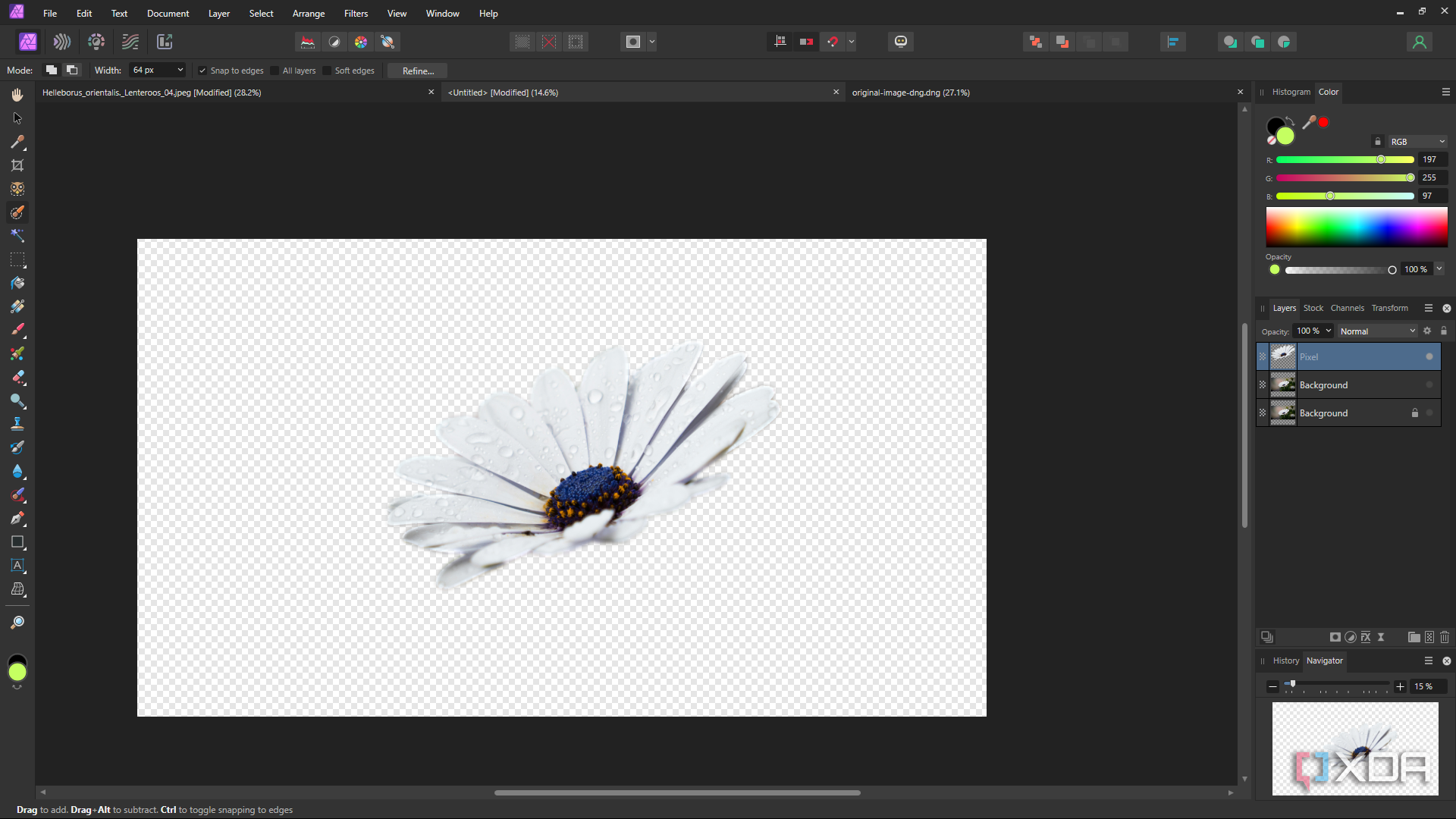
Task: Switch to the Channels tab
Action: point(1347,308)
